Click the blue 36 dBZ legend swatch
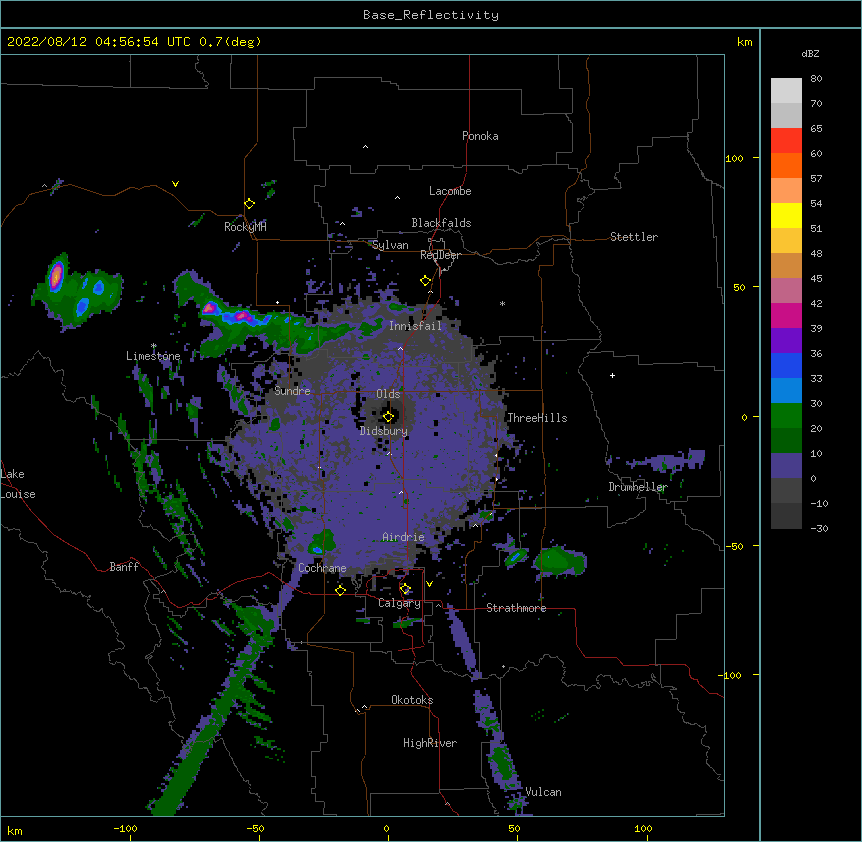The width and height of the screenshot is (862, 842). pos(786,365)
